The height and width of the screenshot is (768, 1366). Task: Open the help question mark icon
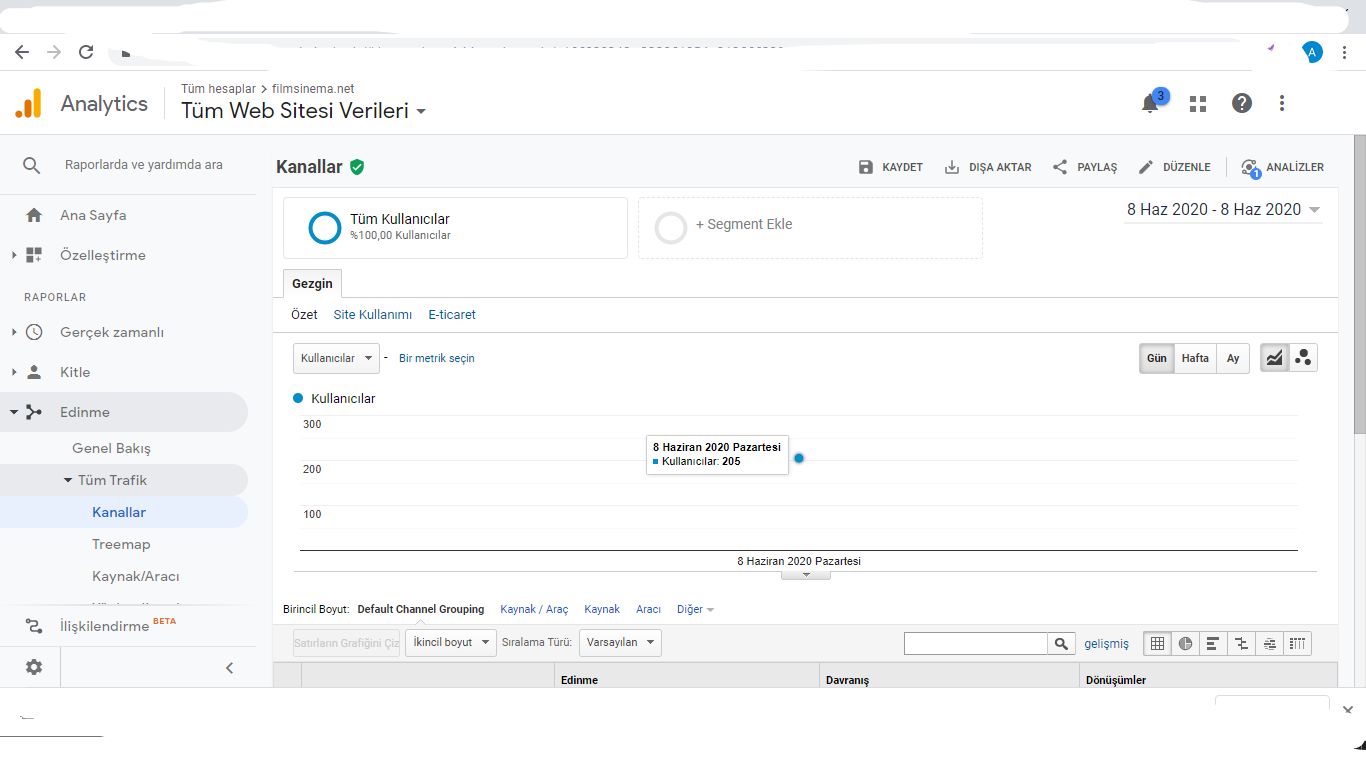1242,103
